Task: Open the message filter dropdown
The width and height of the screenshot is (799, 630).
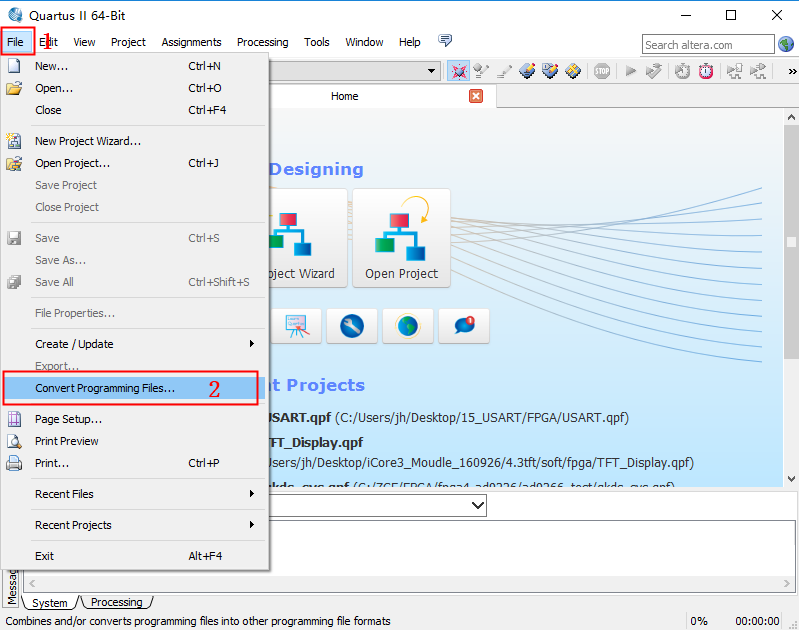Action: (476, 506)
